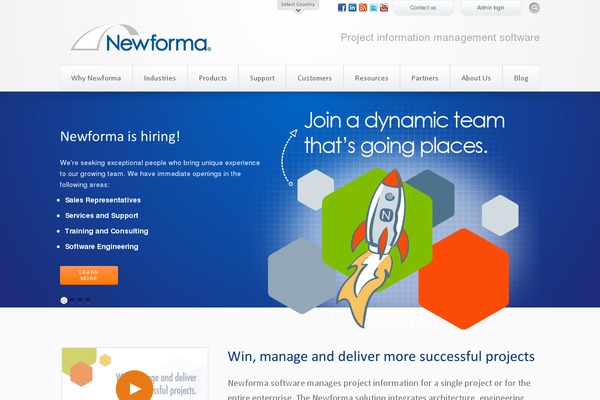
Task: Select the first carousel slide dot
Action: [x=64, y=300]
